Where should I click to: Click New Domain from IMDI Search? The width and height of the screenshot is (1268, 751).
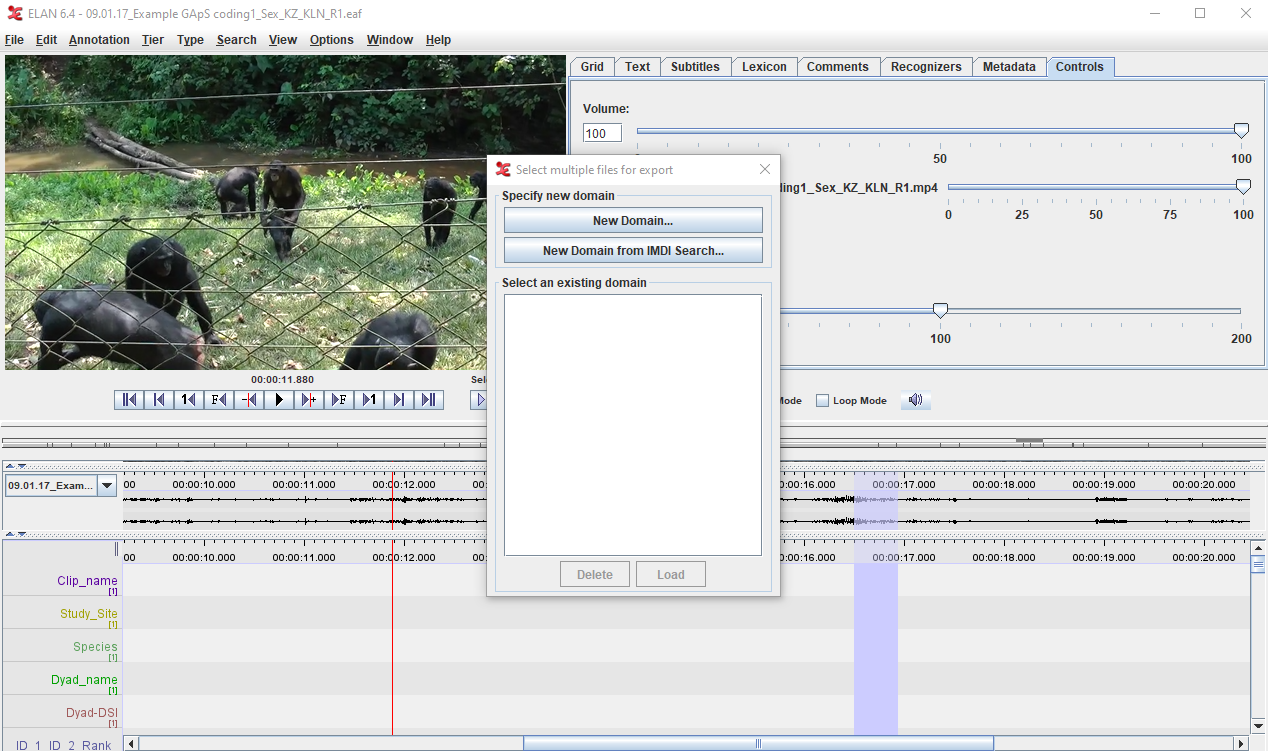point(633,251)
